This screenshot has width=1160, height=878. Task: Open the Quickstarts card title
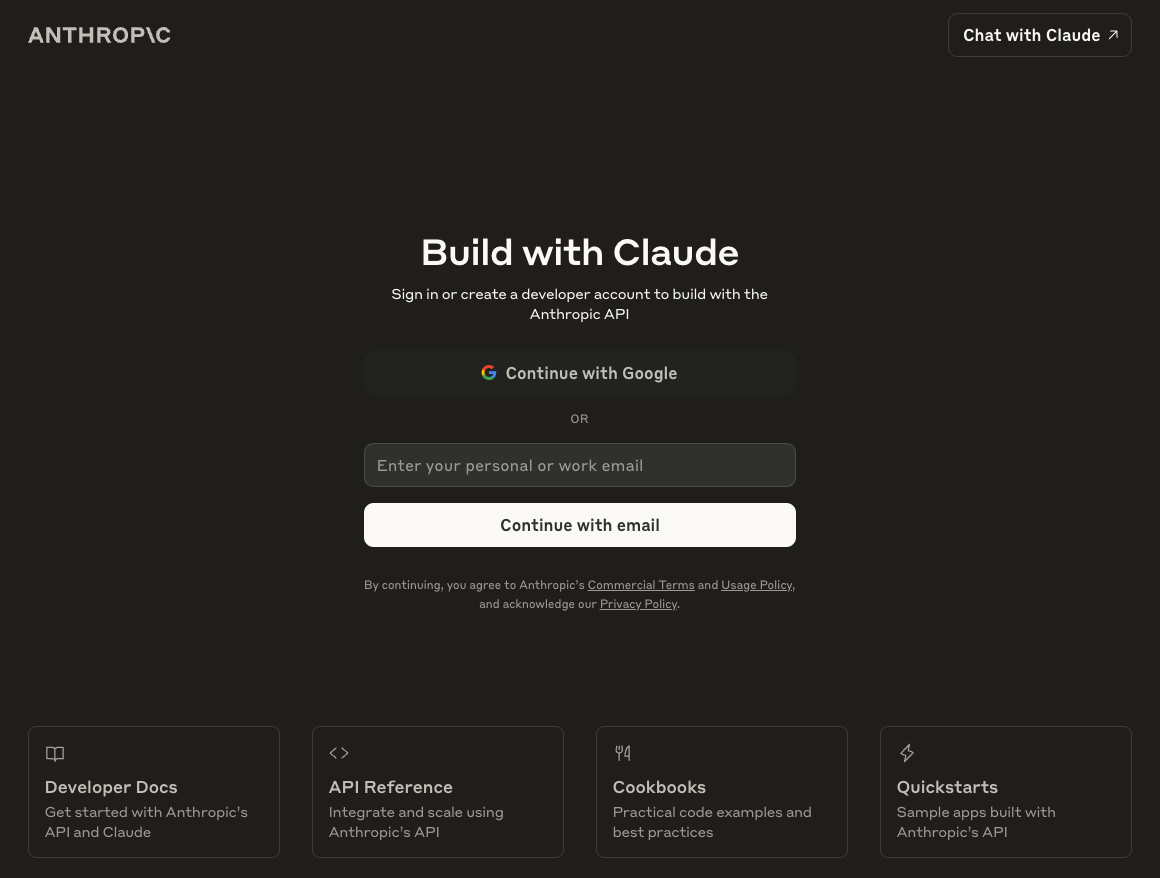coord(947,787)
